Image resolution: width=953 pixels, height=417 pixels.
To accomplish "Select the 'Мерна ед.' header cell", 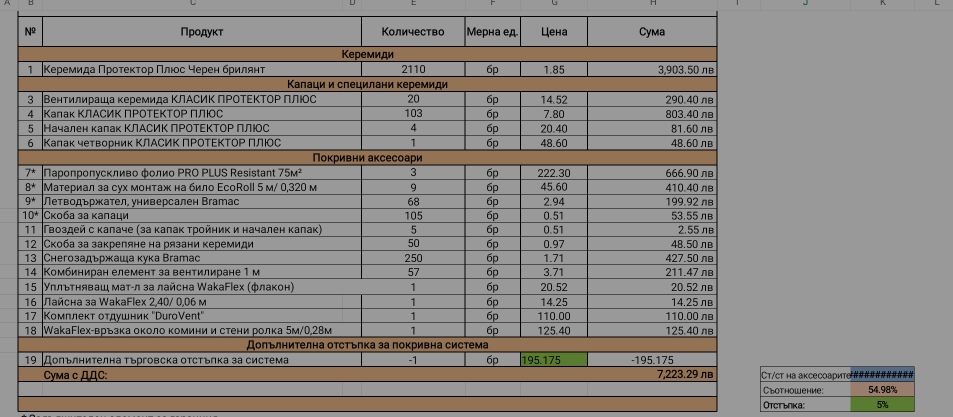I will coord(492,32).
